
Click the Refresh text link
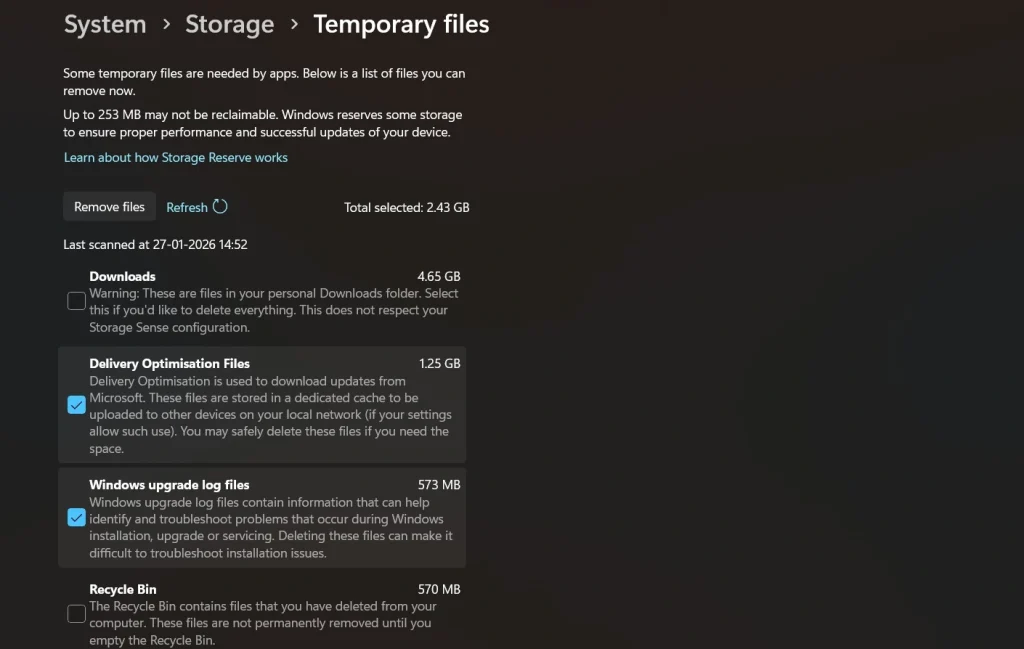[x=187, y=206]
